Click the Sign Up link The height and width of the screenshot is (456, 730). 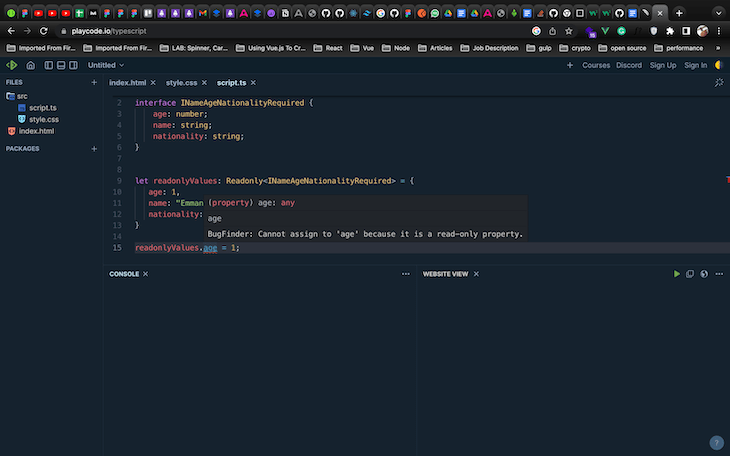click(663, 65)
